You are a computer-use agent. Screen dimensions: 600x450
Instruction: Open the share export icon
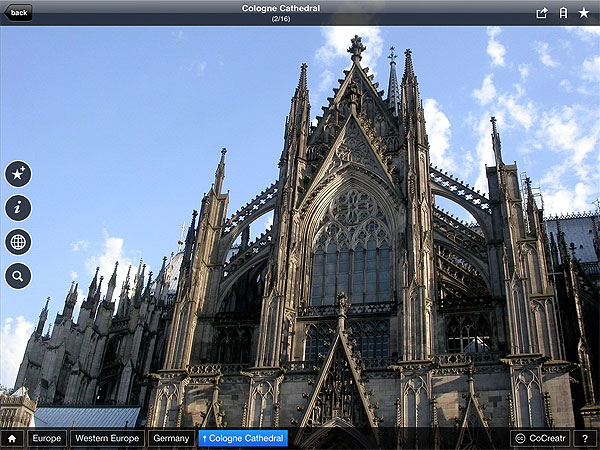pos(542,13)
